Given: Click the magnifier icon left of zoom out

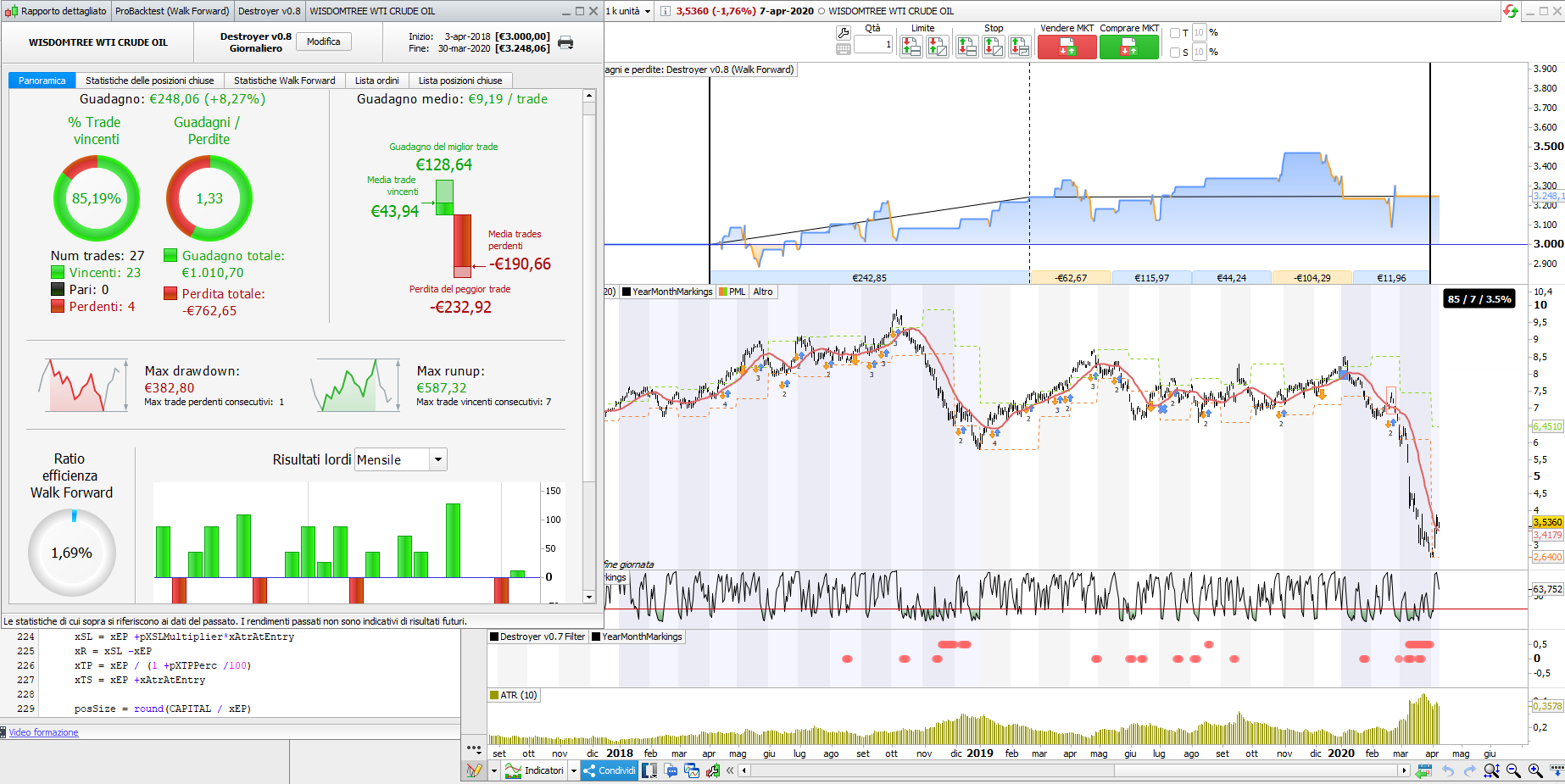Looking at the screenshot, I should (1491, 770).
